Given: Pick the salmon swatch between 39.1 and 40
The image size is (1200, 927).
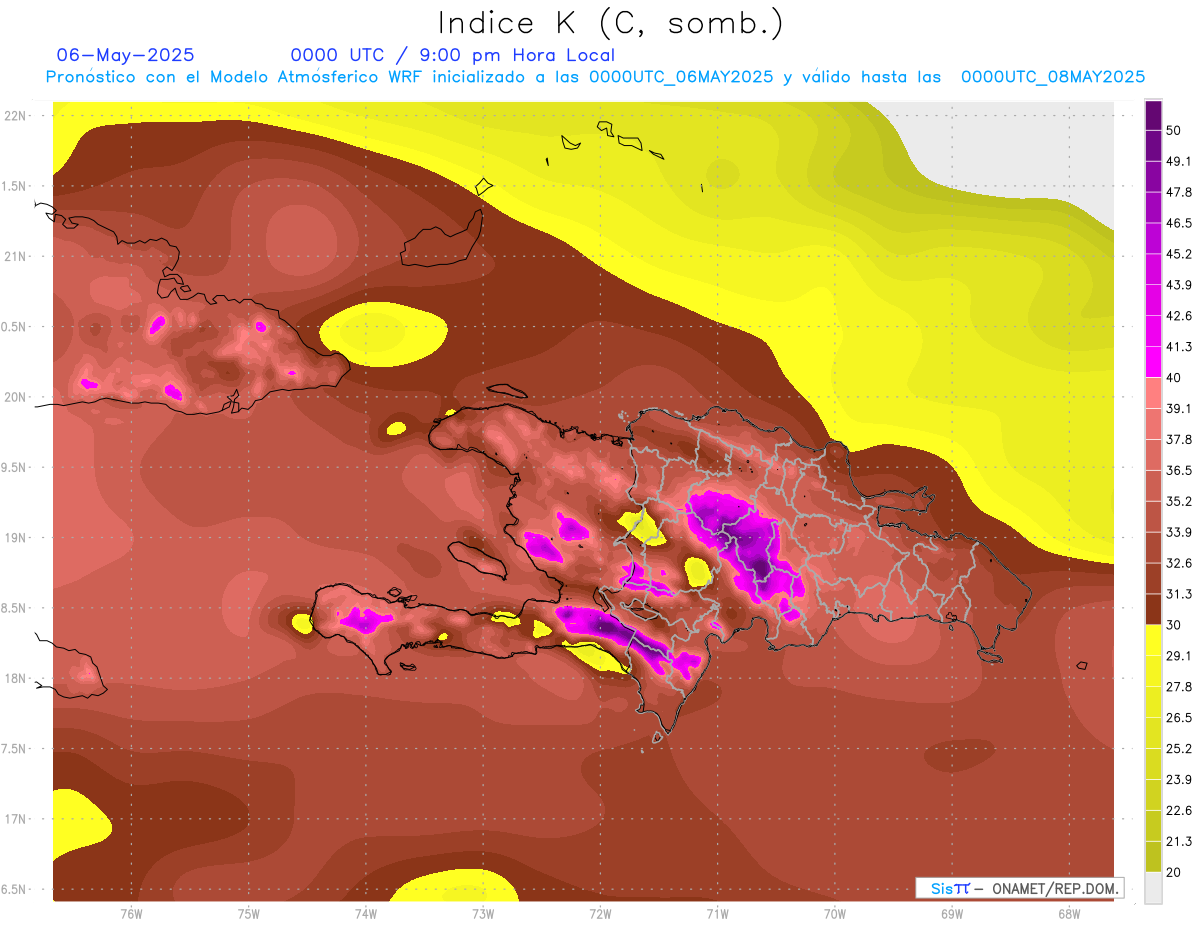Looking at the screenshot, I should pos(1153,393).
